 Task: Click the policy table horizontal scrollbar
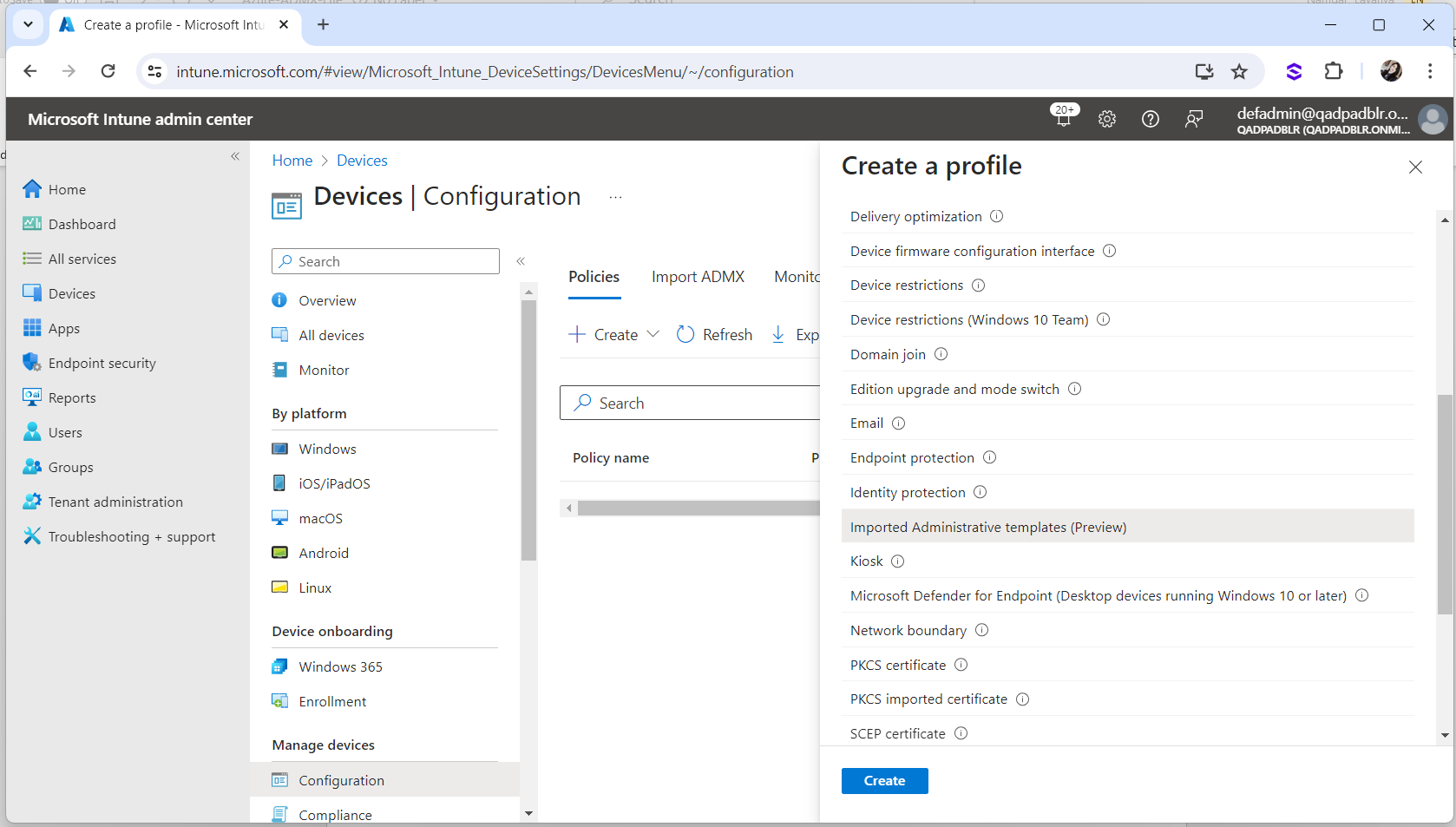(698, 508)
